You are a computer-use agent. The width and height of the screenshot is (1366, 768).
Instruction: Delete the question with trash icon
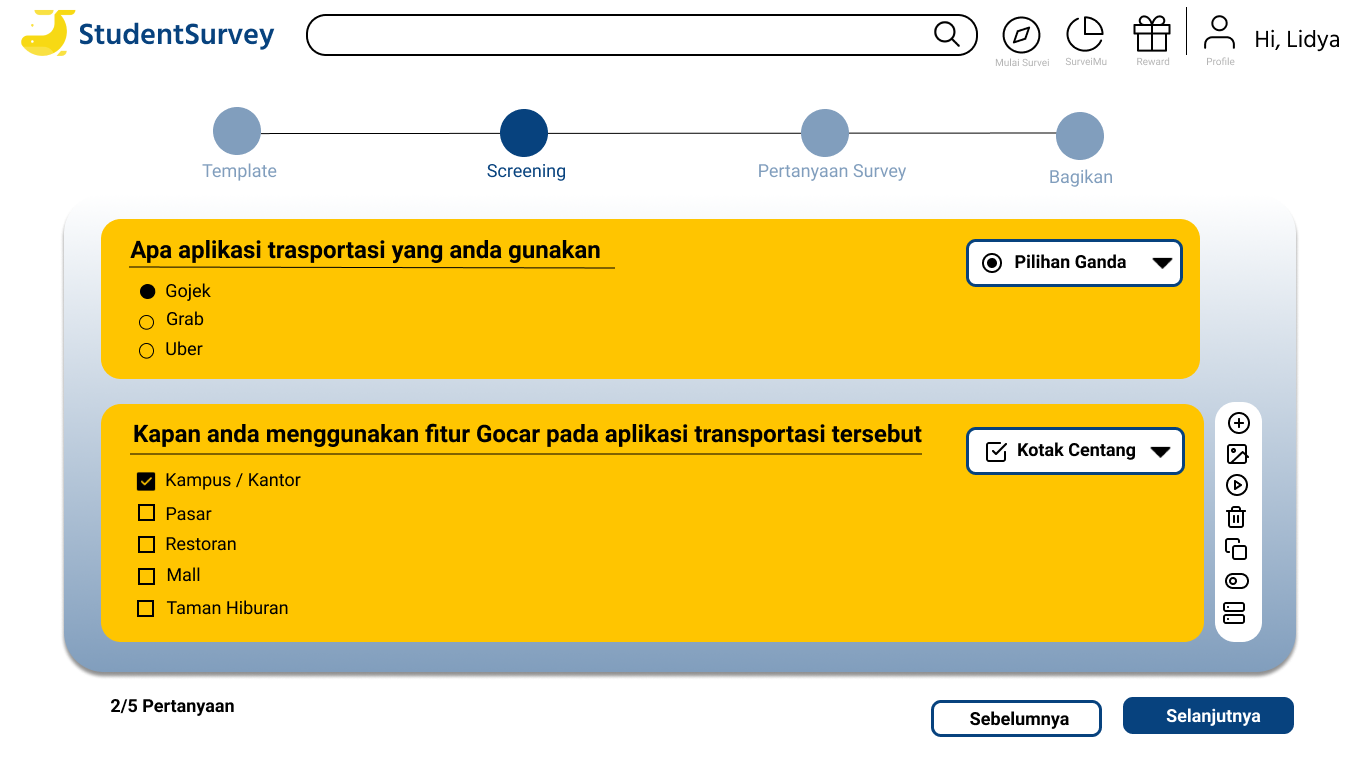1237,517
